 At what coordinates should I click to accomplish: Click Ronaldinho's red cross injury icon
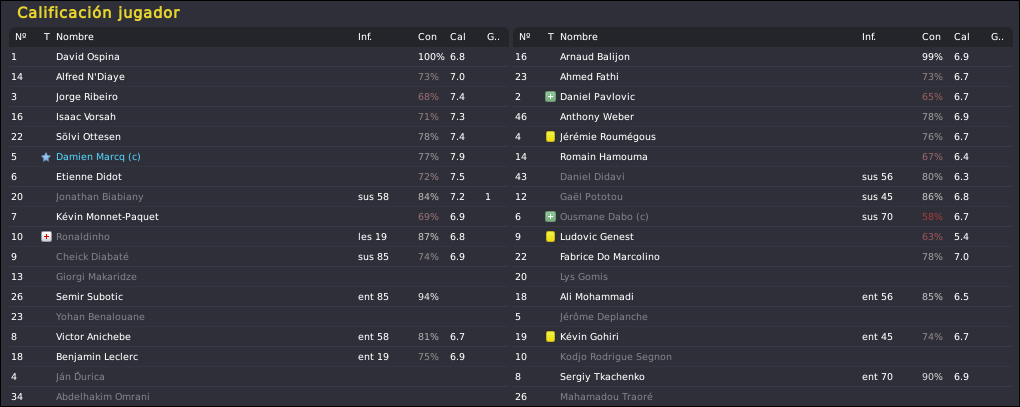(46, 237)
